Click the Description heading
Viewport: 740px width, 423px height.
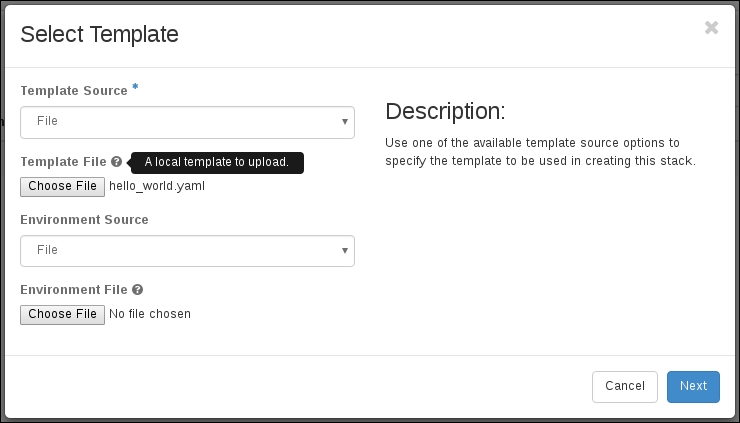click(445, 111)
